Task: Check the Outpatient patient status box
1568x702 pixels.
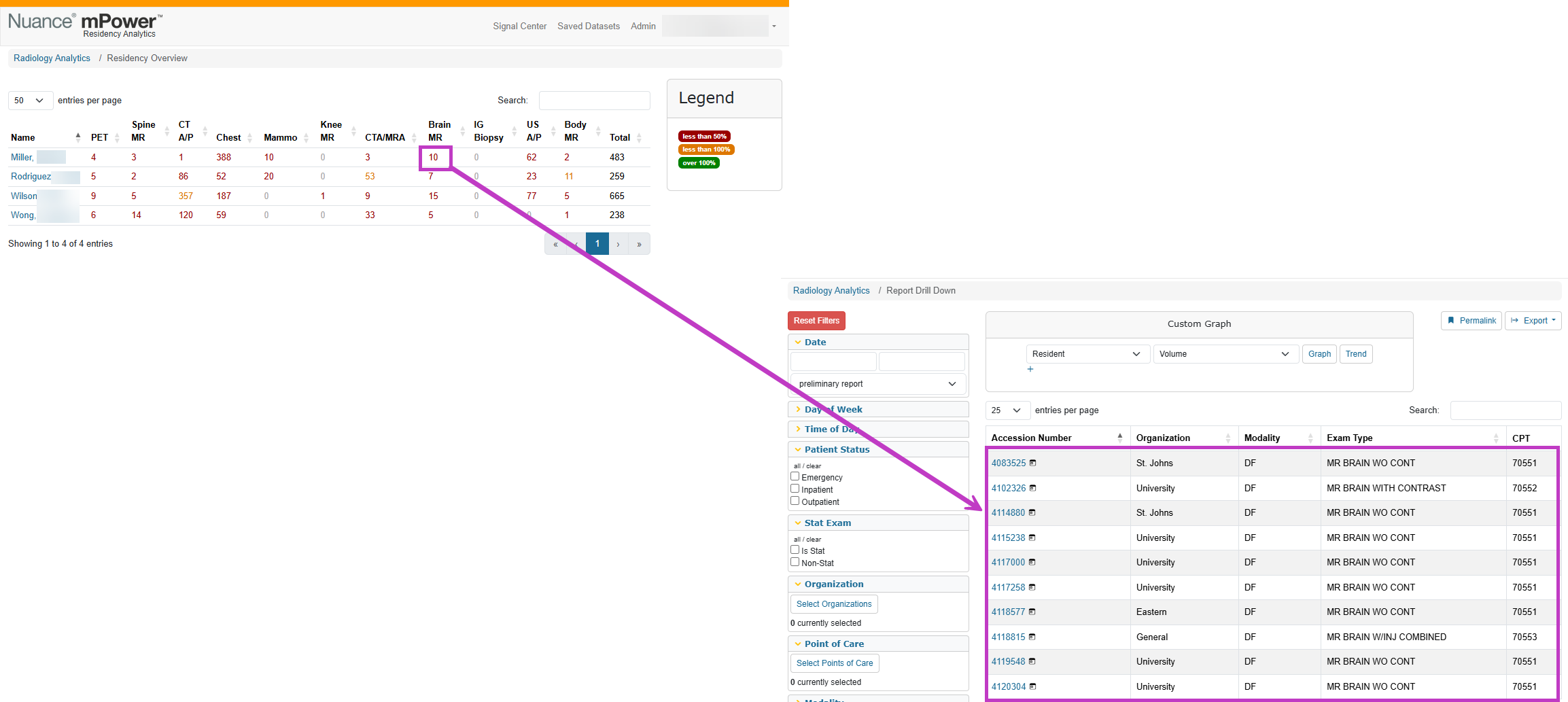Action: pos(795,501)
